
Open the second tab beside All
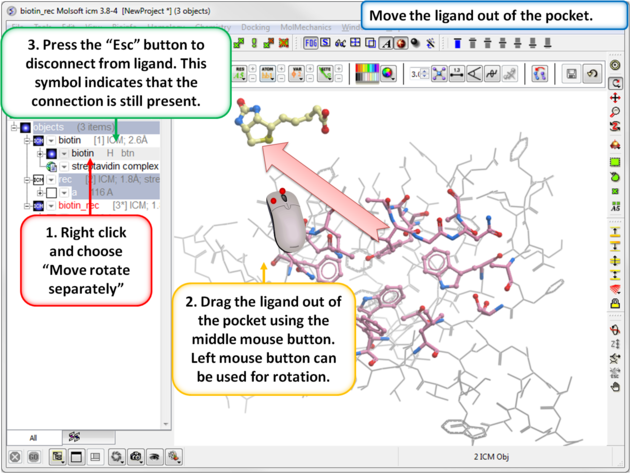coord(72,437)
